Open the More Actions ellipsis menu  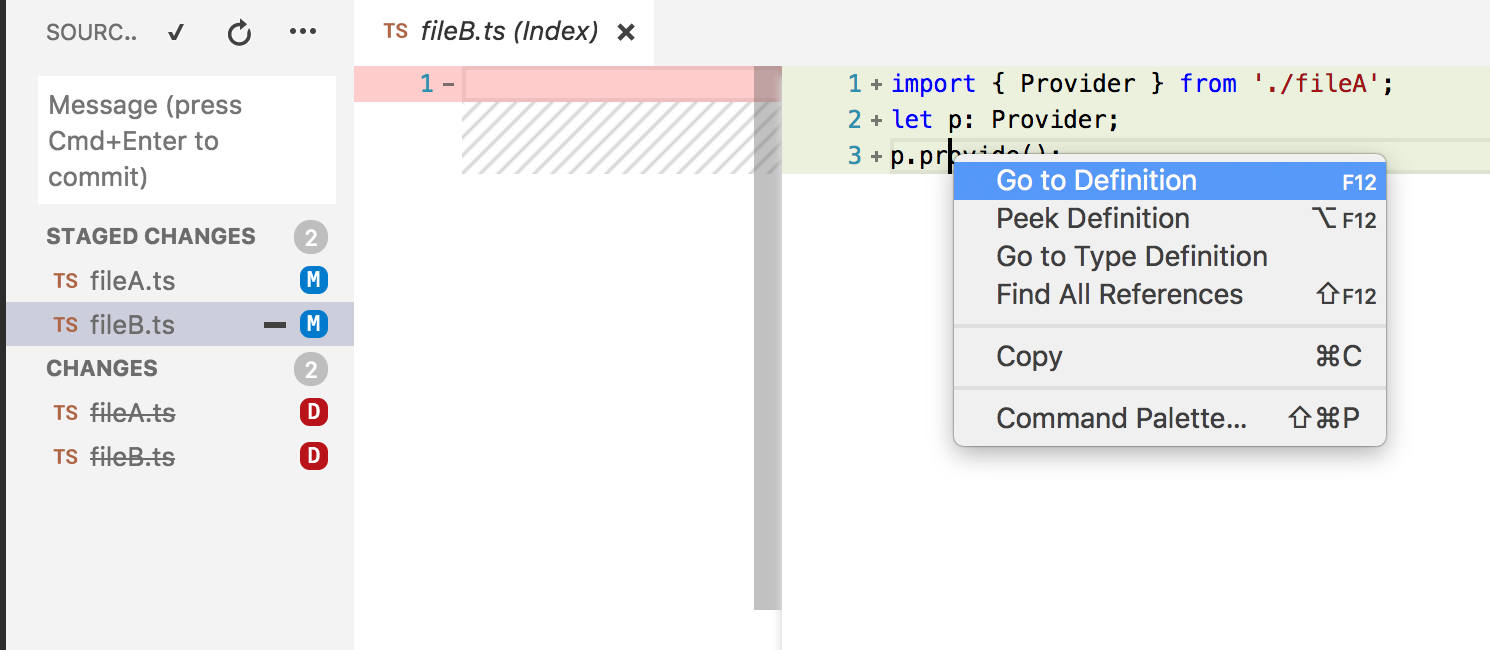pos(303,31)
